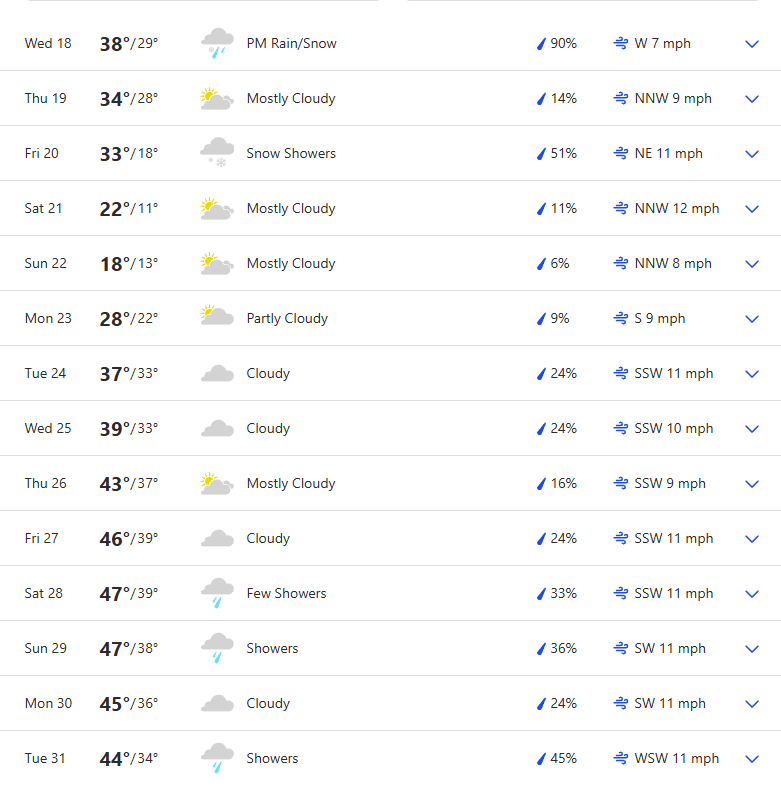Click the wind icon beside NE 11 mph
This screenshot has height=792, width=781.
tap(621, 154)
